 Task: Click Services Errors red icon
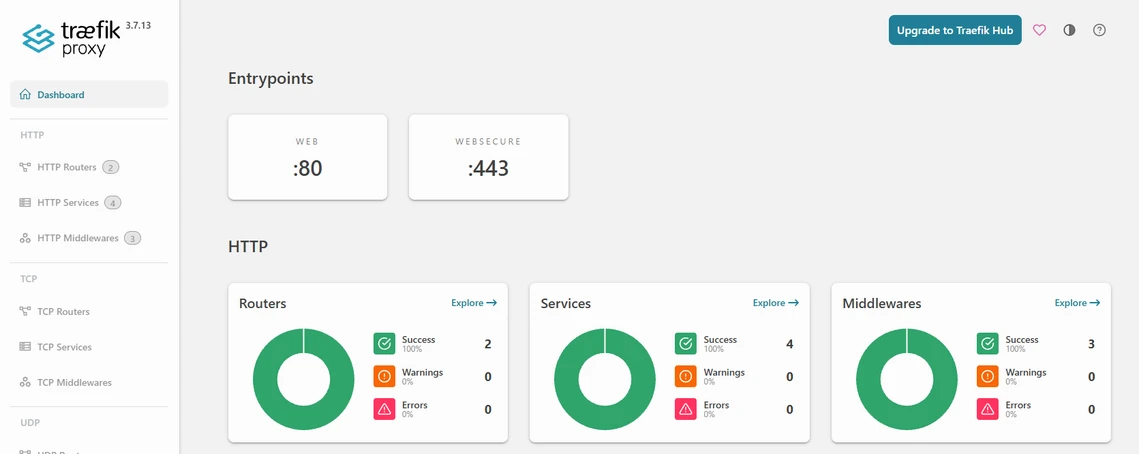click(x=685, y=409)
